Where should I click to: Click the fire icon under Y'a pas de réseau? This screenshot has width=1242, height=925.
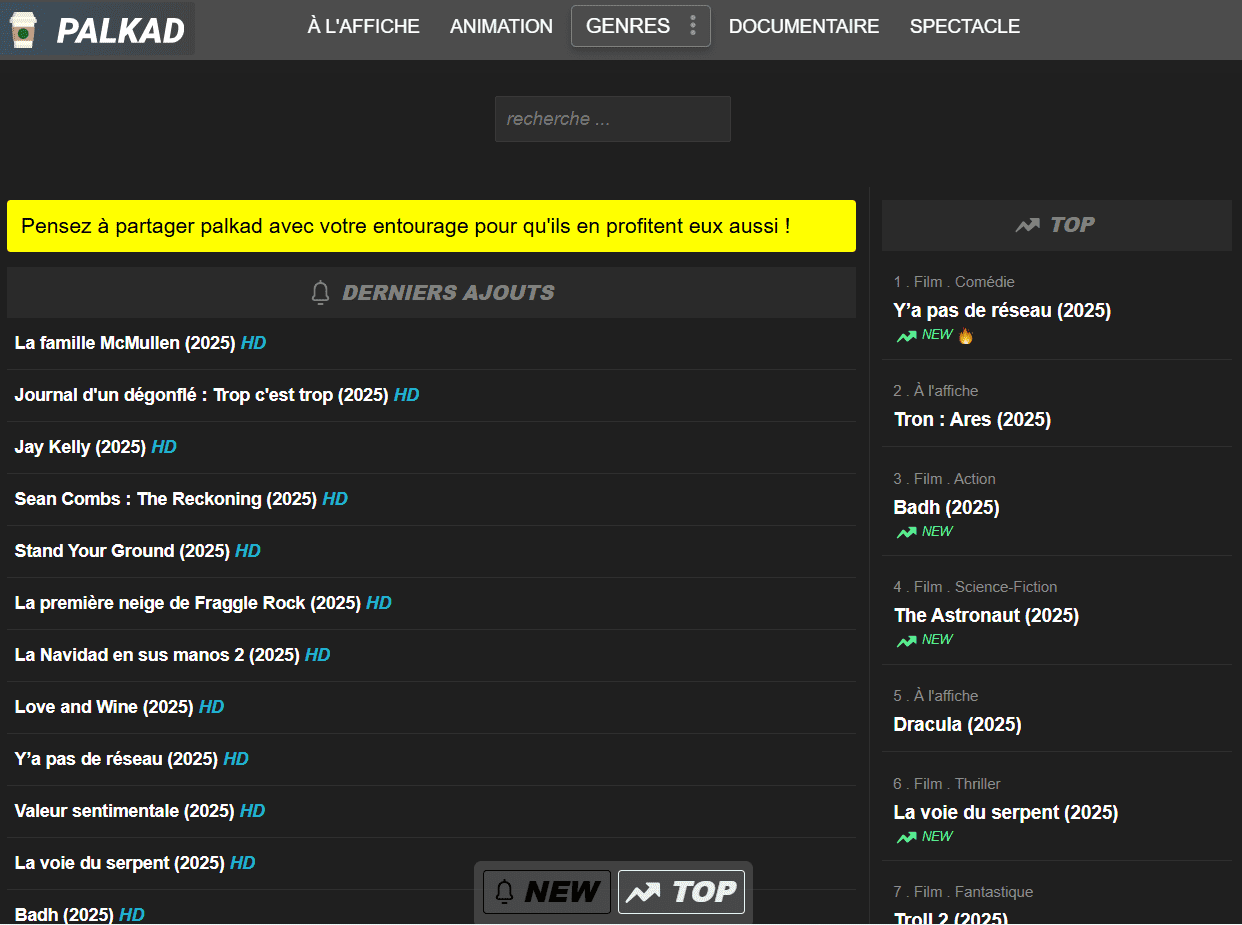coord(965,336)
